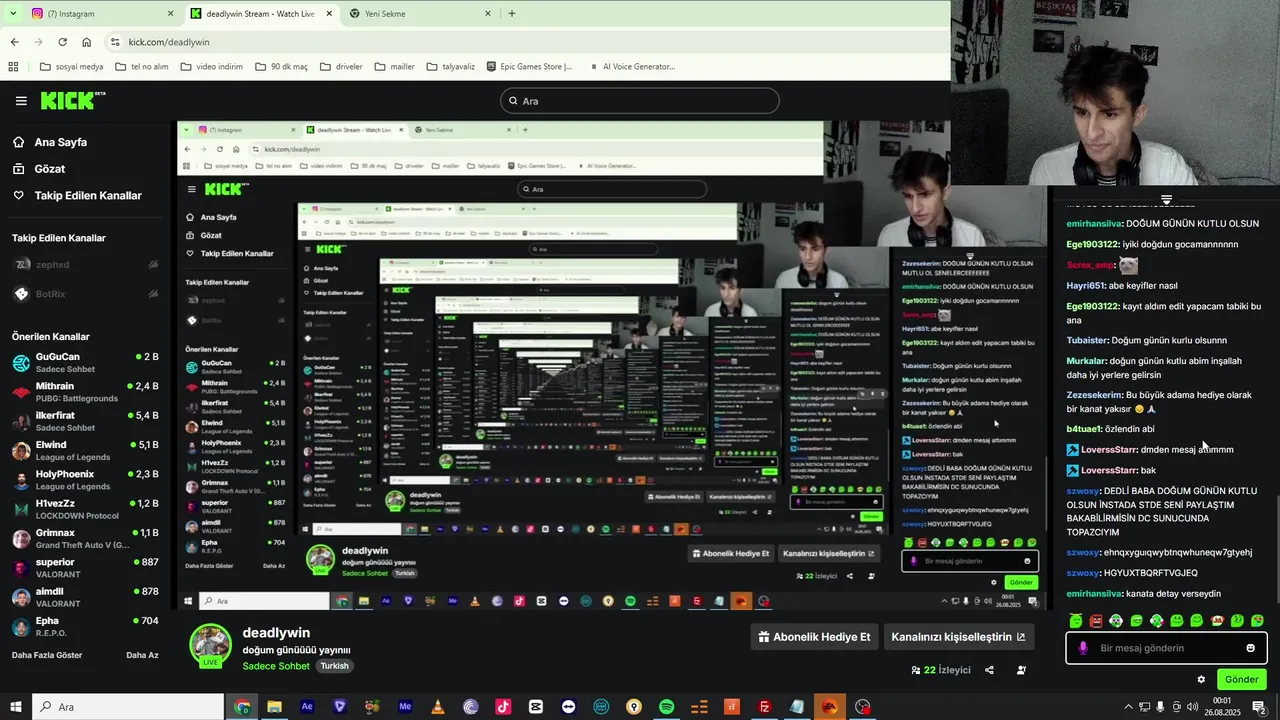The height and width of the screenshot is (720, 1280).
Task: Open HolyPhoenix recommended channel
Action: (x=85, y=480)
